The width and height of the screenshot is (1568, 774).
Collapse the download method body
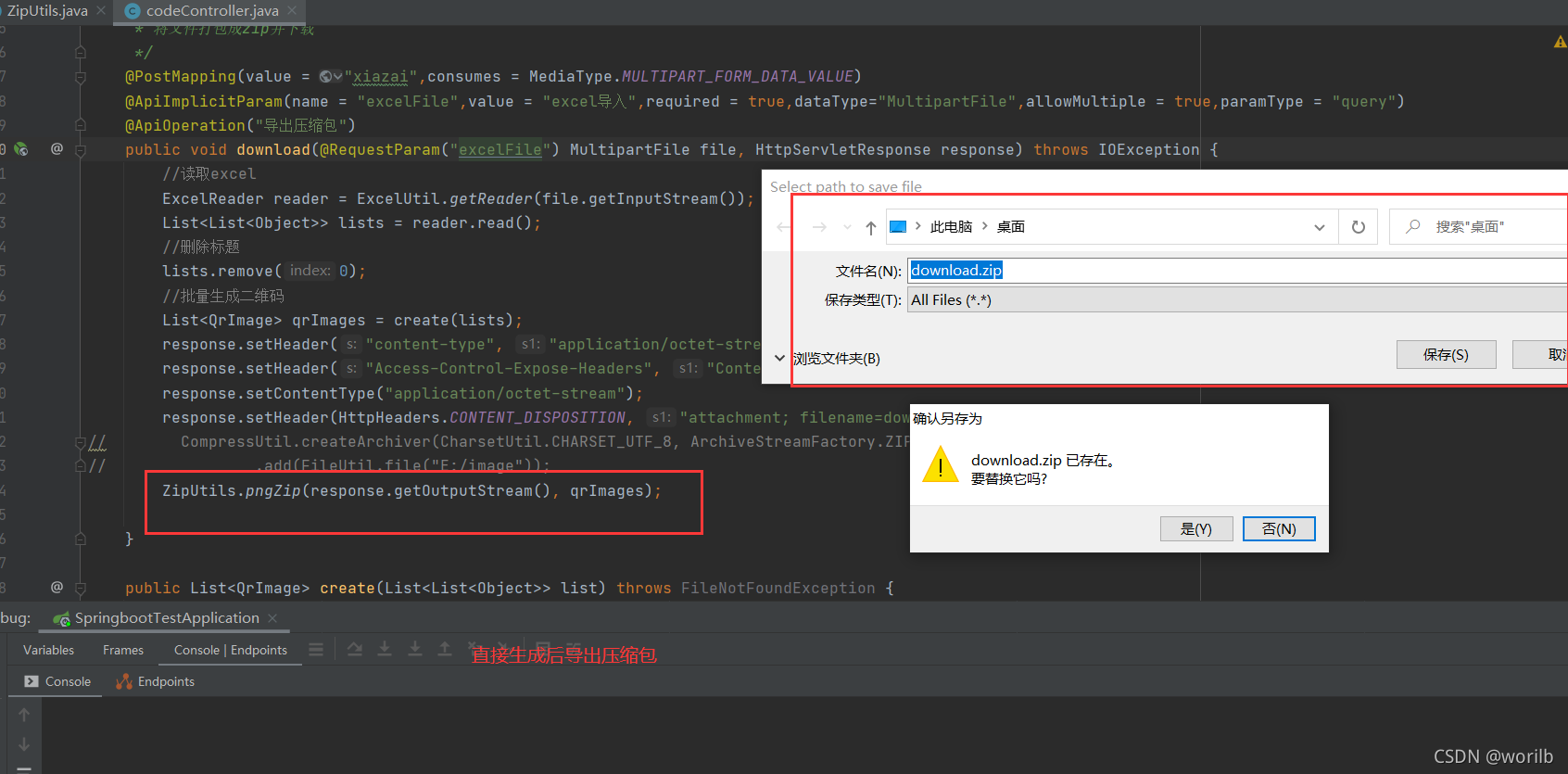tap(81, 150)
